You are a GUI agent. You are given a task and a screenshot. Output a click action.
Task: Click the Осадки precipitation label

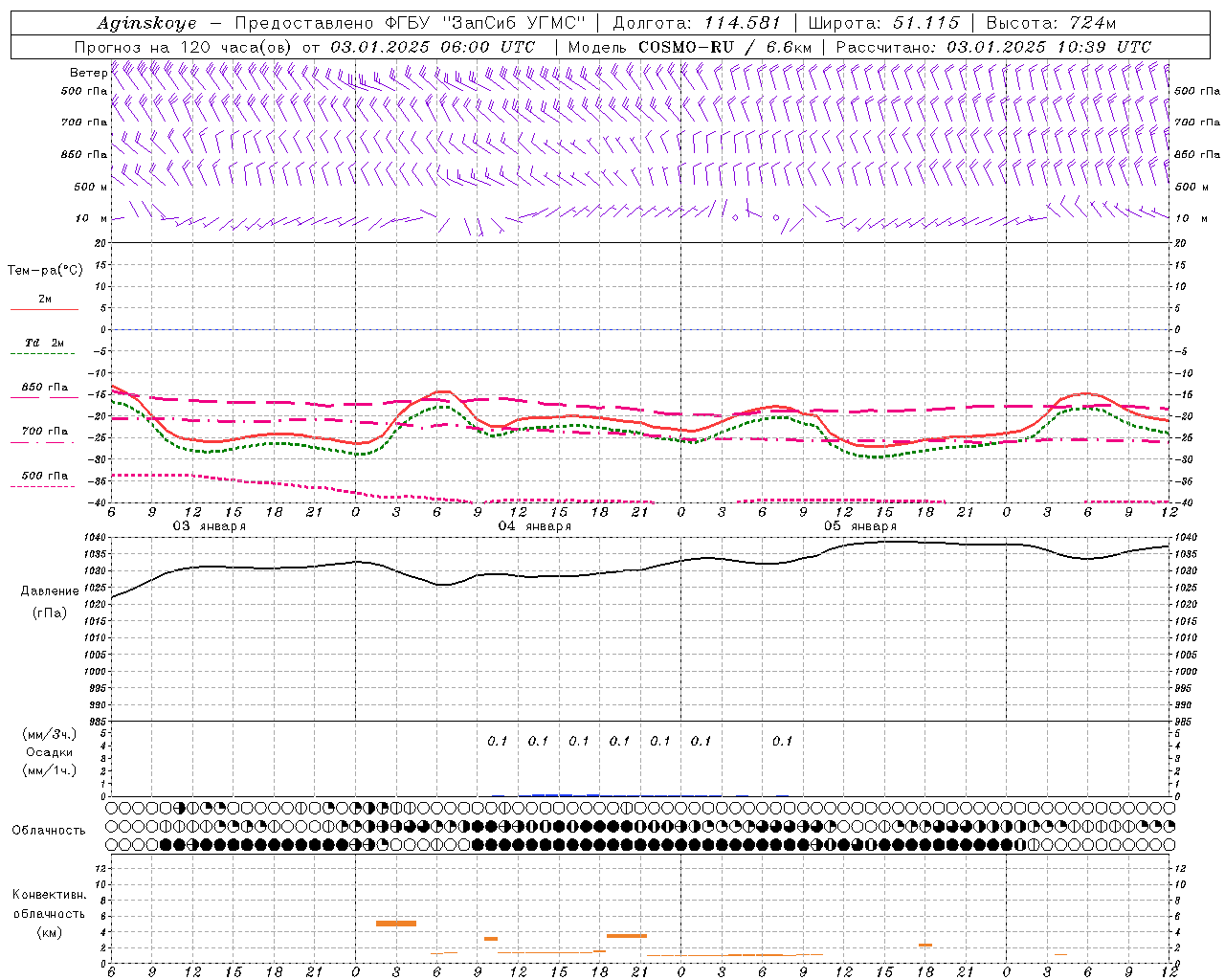[x=50, y=752]
